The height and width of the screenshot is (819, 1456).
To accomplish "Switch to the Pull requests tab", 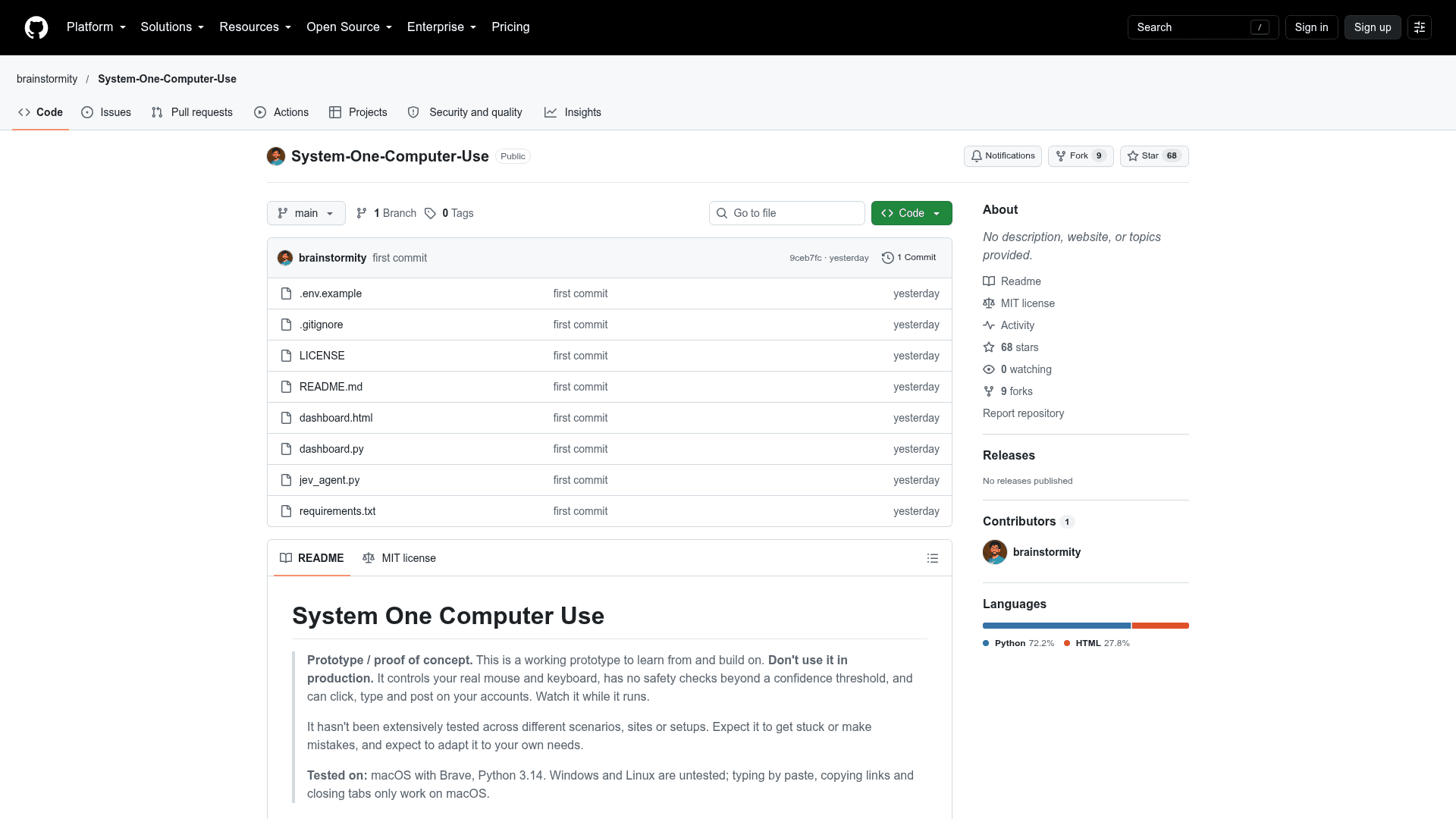I will click(192, 112).
